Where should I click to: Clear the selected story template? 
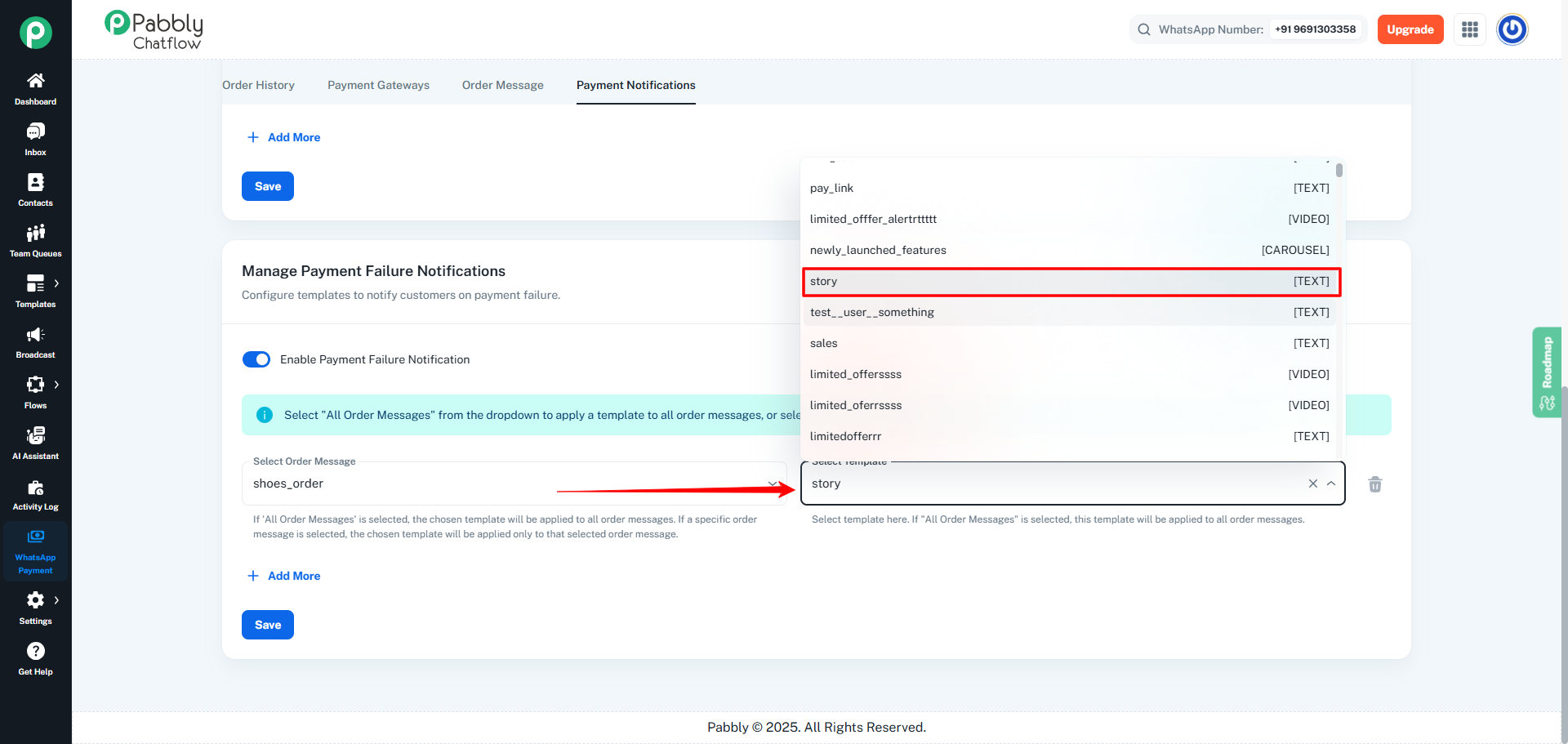tap(1313, 483)
